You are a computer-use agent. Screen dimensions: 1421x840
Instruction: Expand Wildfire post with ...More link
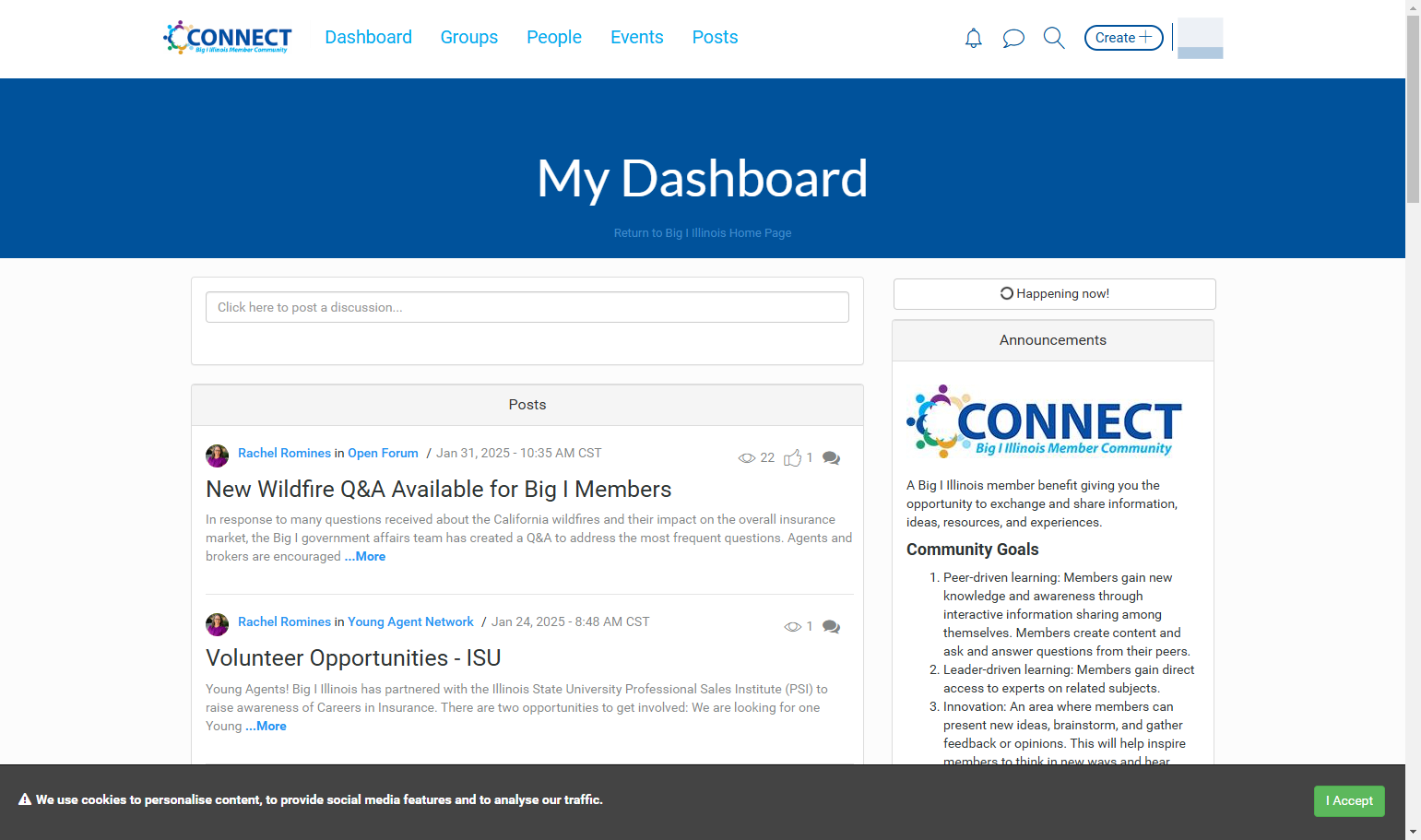(x=365, y=556)
